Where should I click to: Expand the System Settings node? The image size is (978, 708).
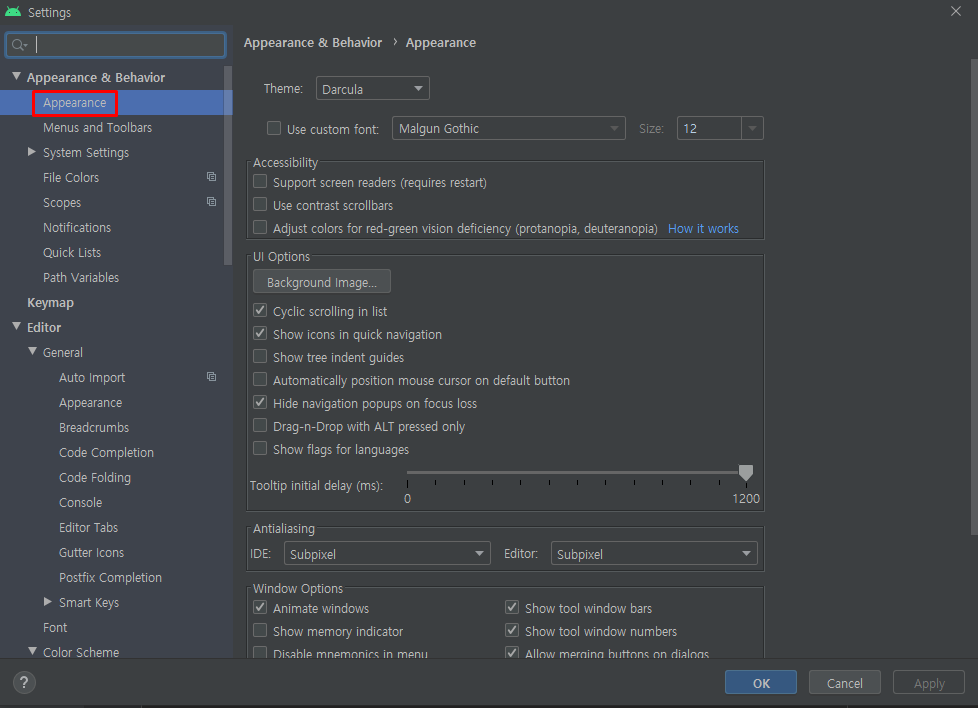[32, 152]
